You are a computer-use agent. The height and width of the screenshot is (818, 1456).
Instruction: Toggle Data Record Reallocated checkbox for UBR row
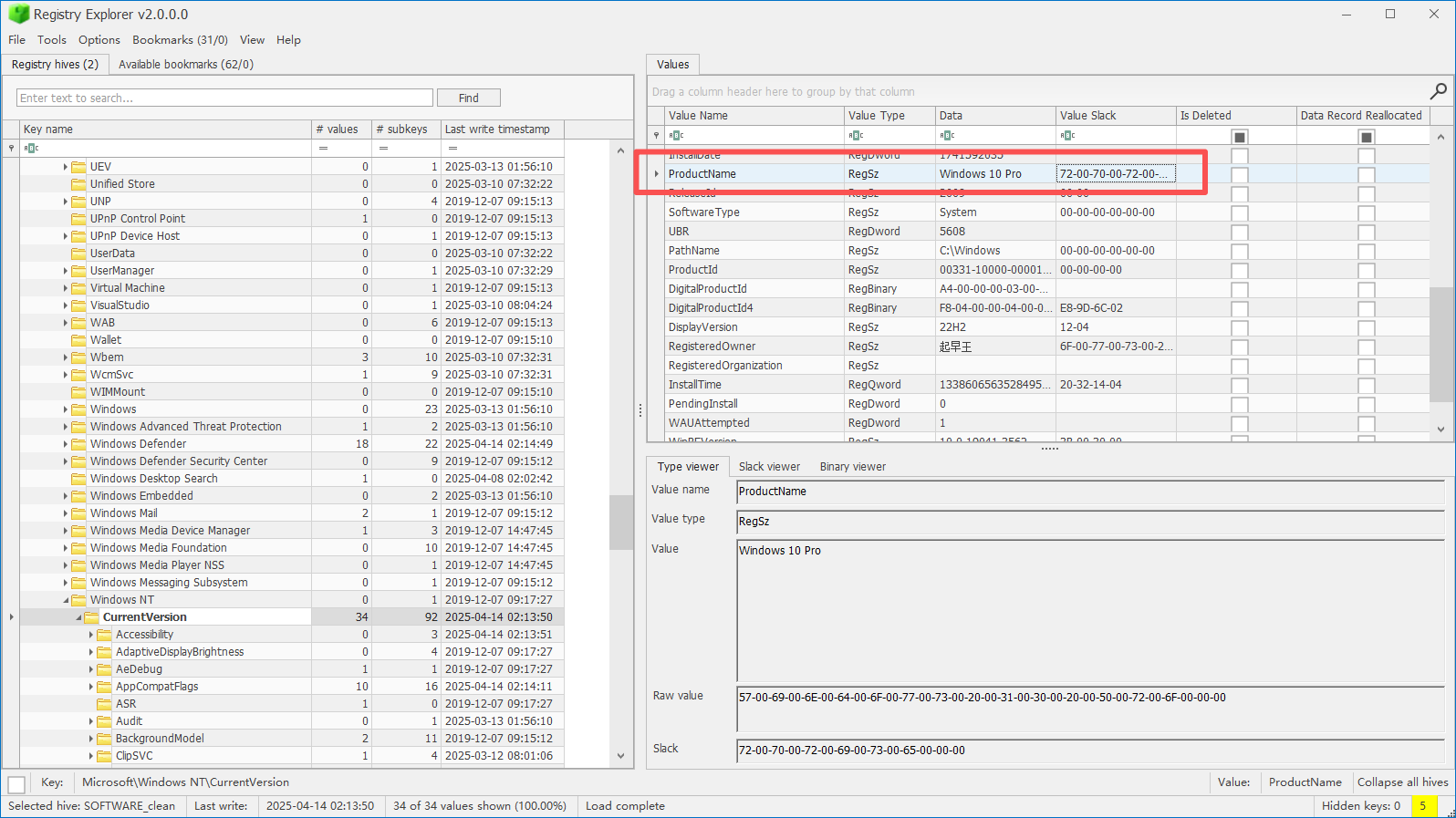(1366, 233)
